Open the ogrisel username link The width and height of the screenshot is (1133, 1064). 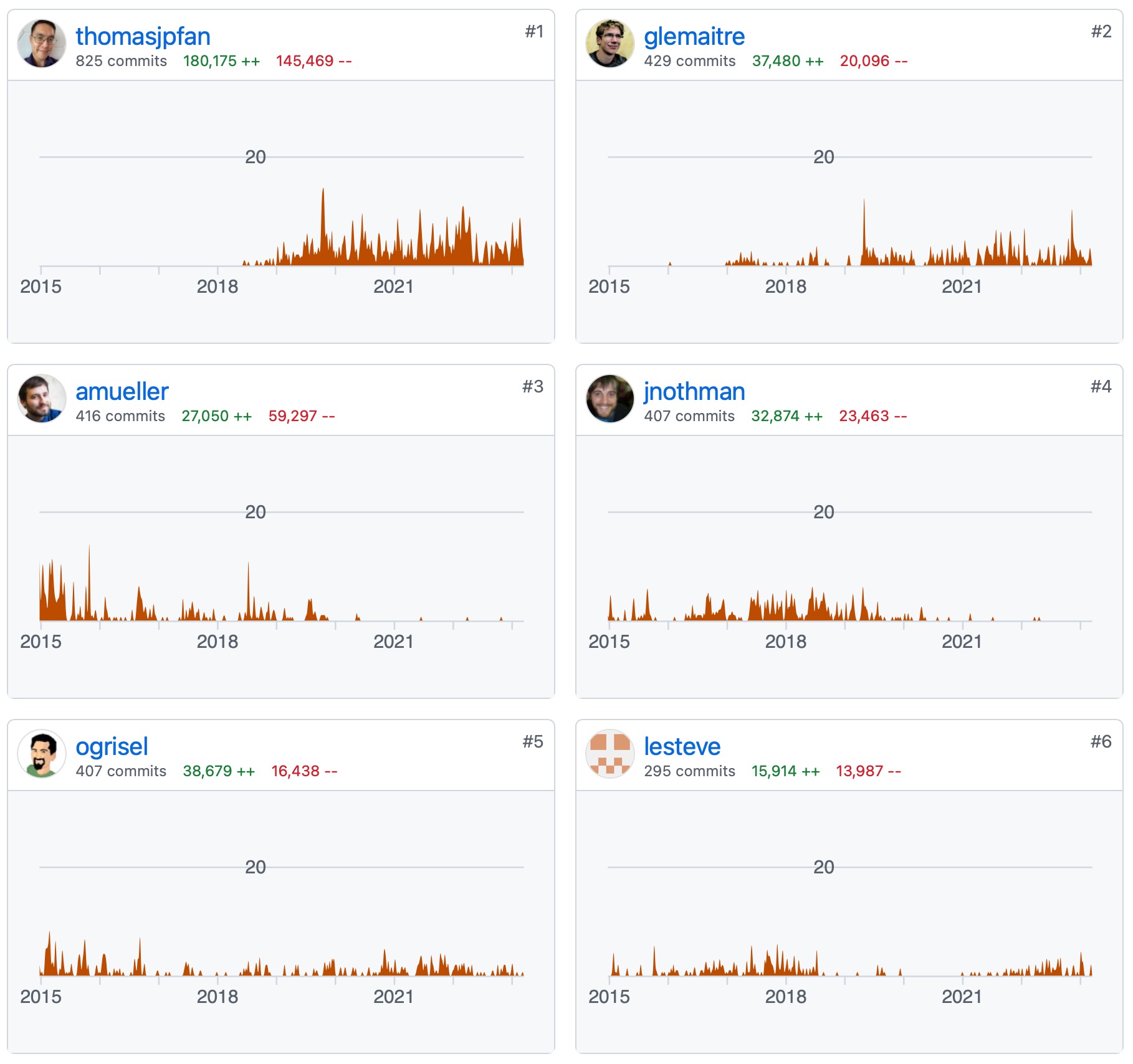point(112,746)
